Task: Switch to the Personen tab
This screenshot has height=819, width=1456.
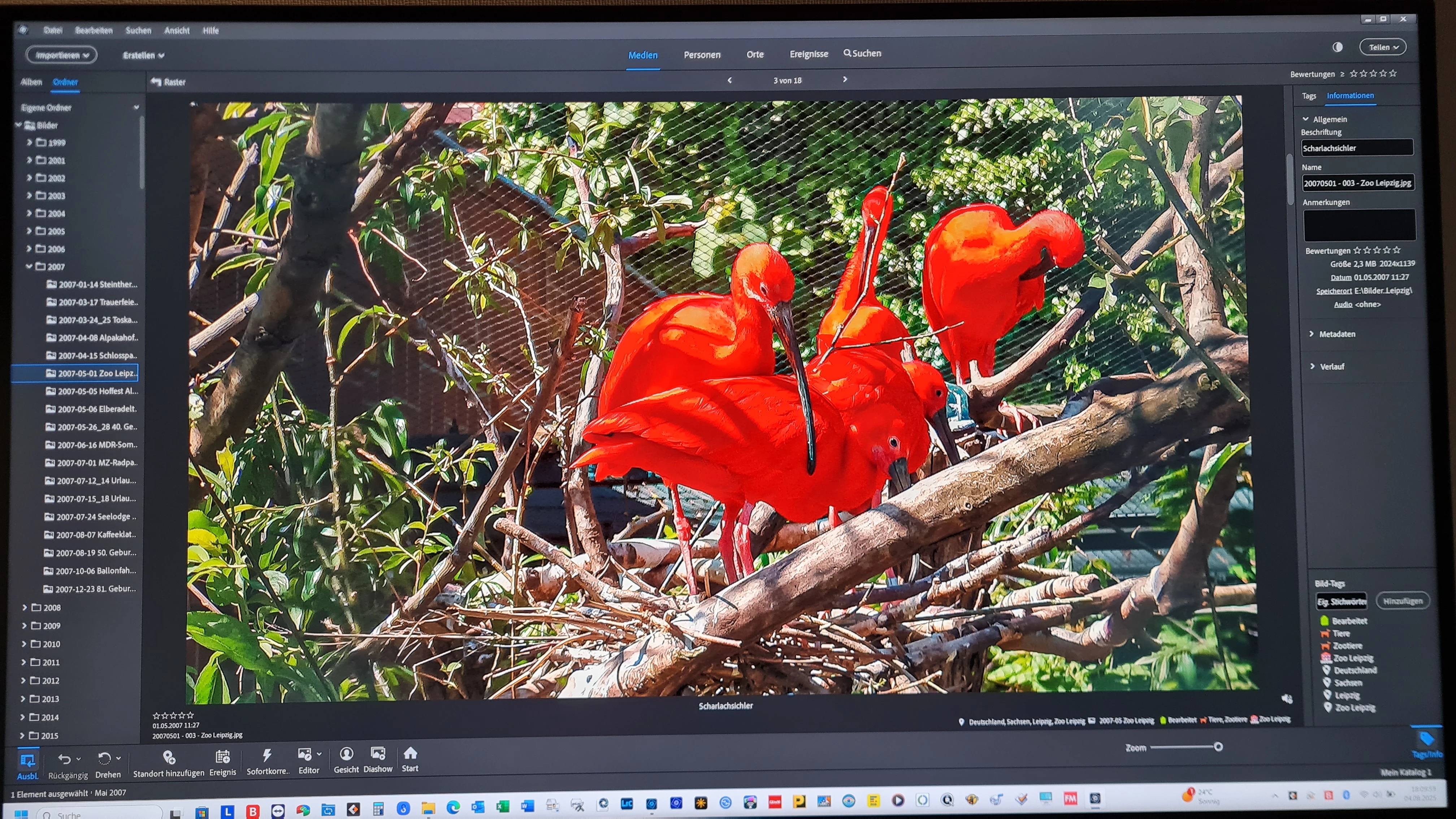Action: [701, 55]
